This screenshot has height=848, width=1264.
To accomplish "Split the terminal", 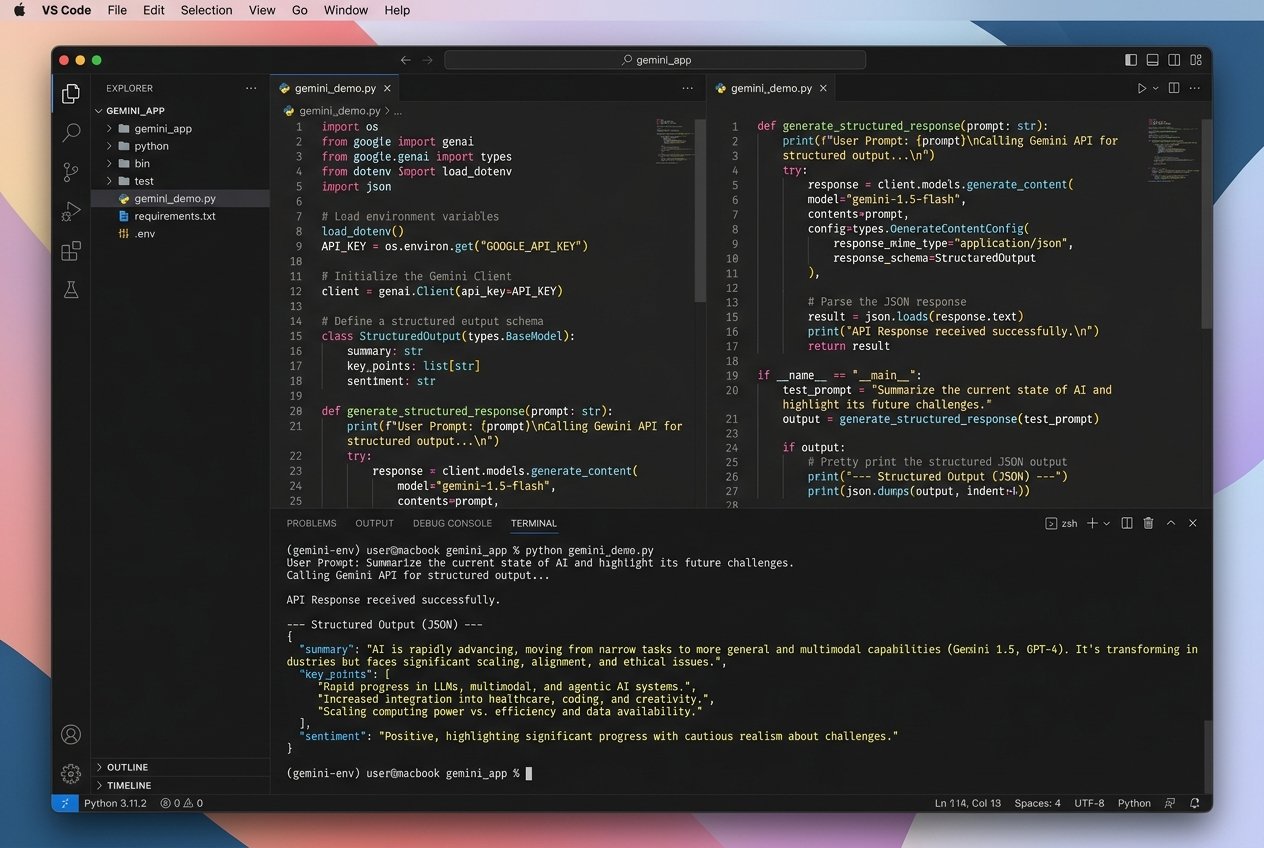I will coord(1127,523).
